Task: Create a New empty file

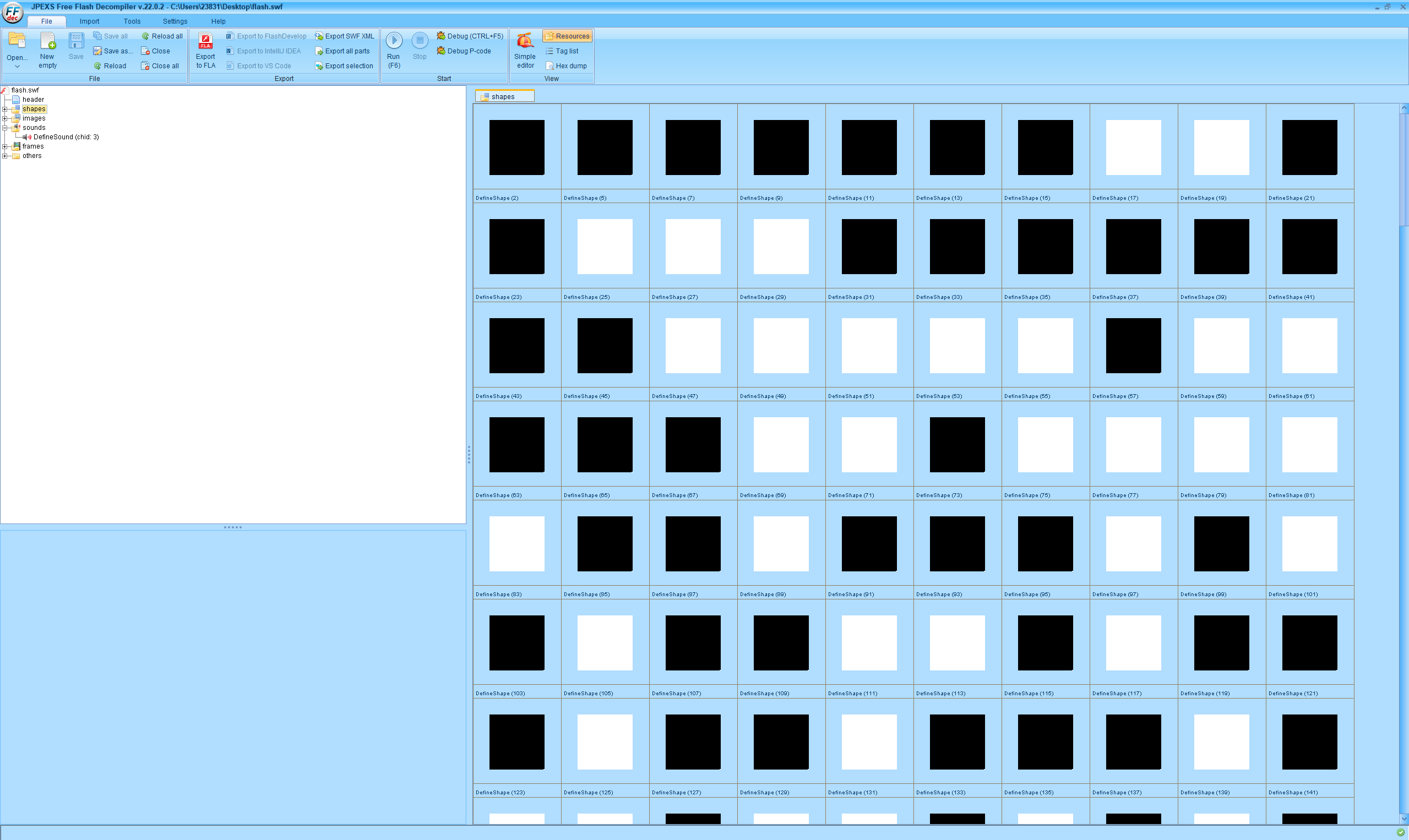Action: 47,50
